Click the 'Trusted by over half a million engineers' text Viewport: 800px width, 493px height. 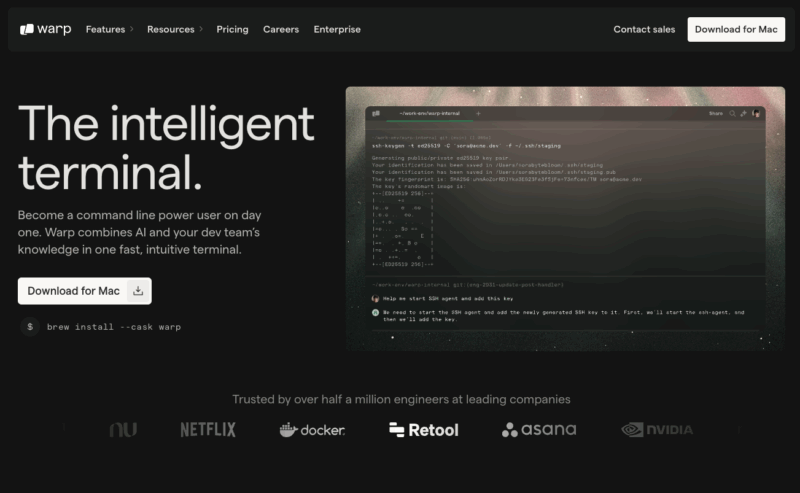(x=401, y=399)
